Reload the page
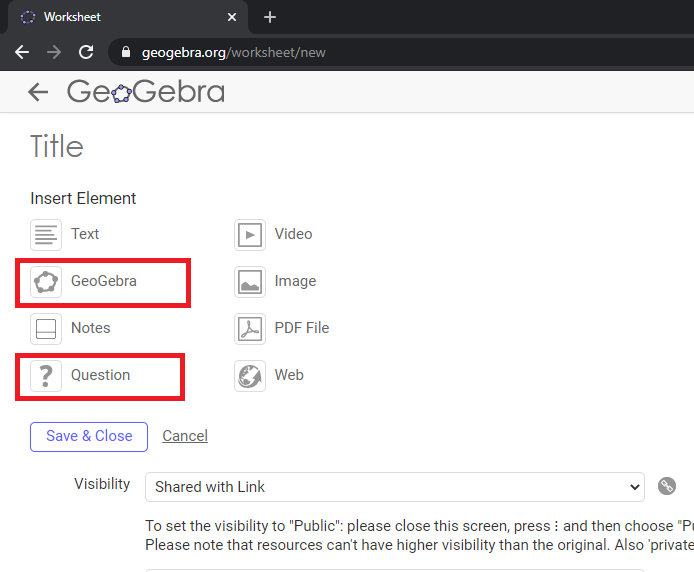 pyautogui.click(x=86, y=52)
